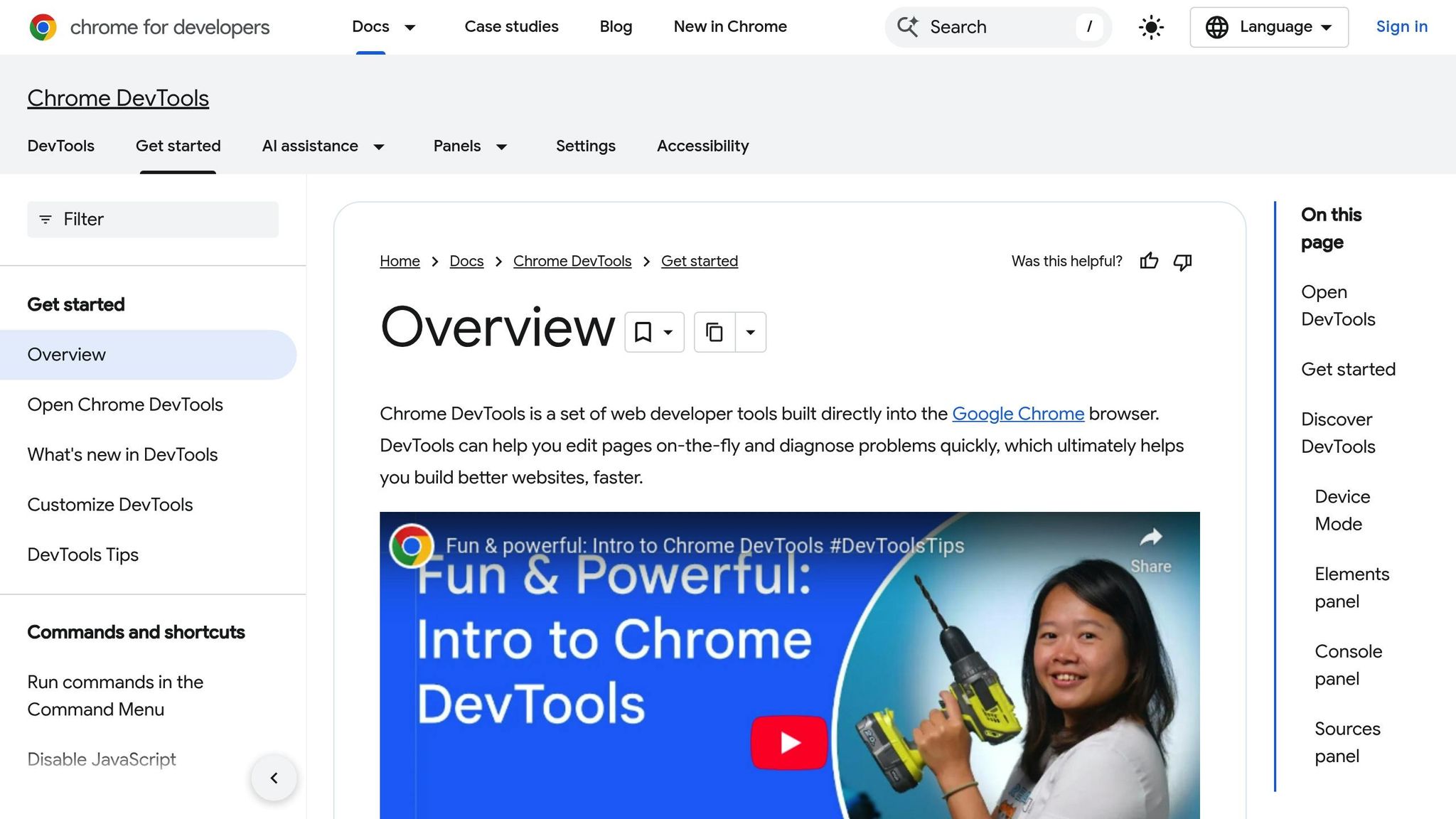Click the globe icon next to Language

1217,27
